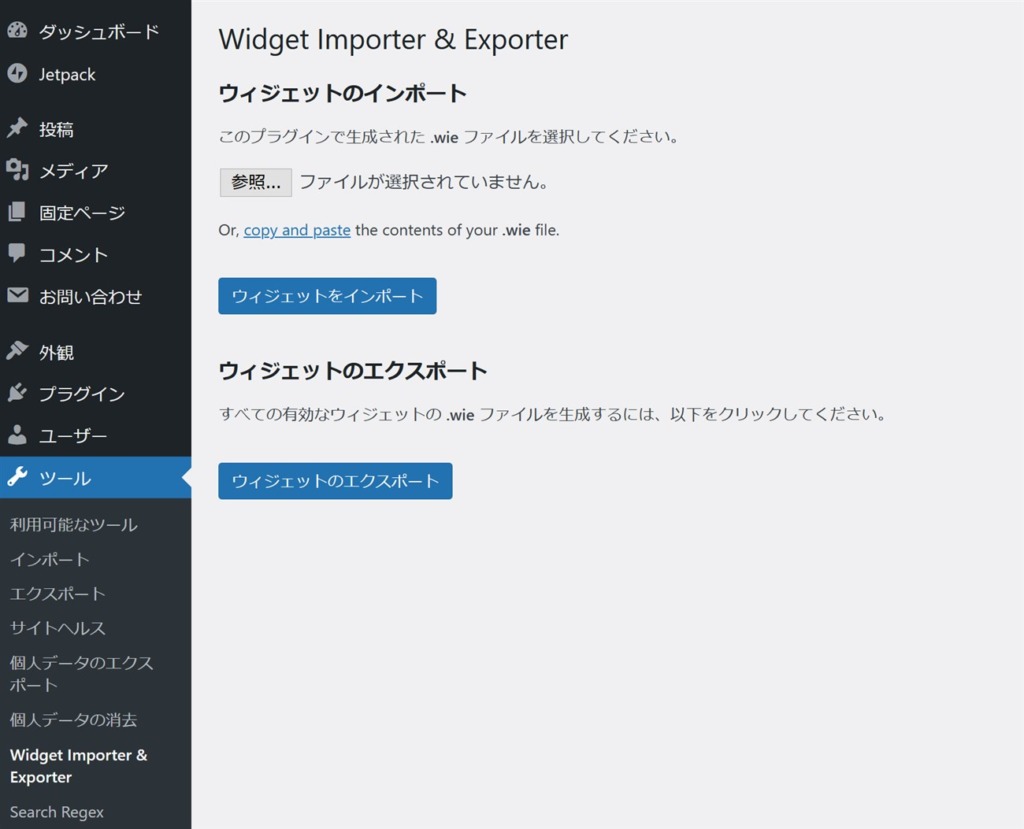Click the ウィジェットのインポート section heading

tap(342, 93)
